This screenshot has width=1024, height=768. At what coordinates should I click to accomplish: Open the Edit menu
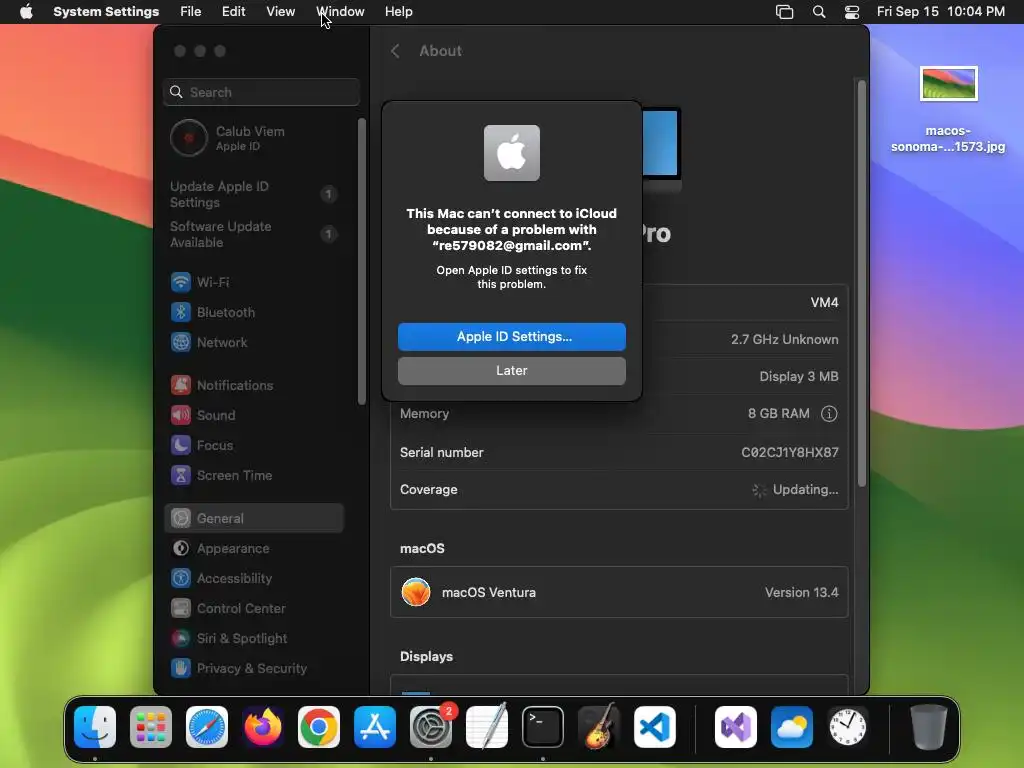(233, 12)
